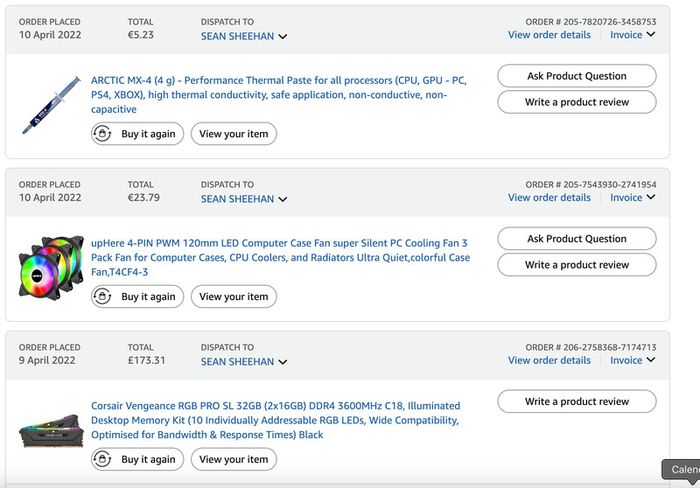View order details for the €5.23 order
Image resolution: width=700 pixels, height=488 pixels.
pyautogui.click(x=549, y=35)
